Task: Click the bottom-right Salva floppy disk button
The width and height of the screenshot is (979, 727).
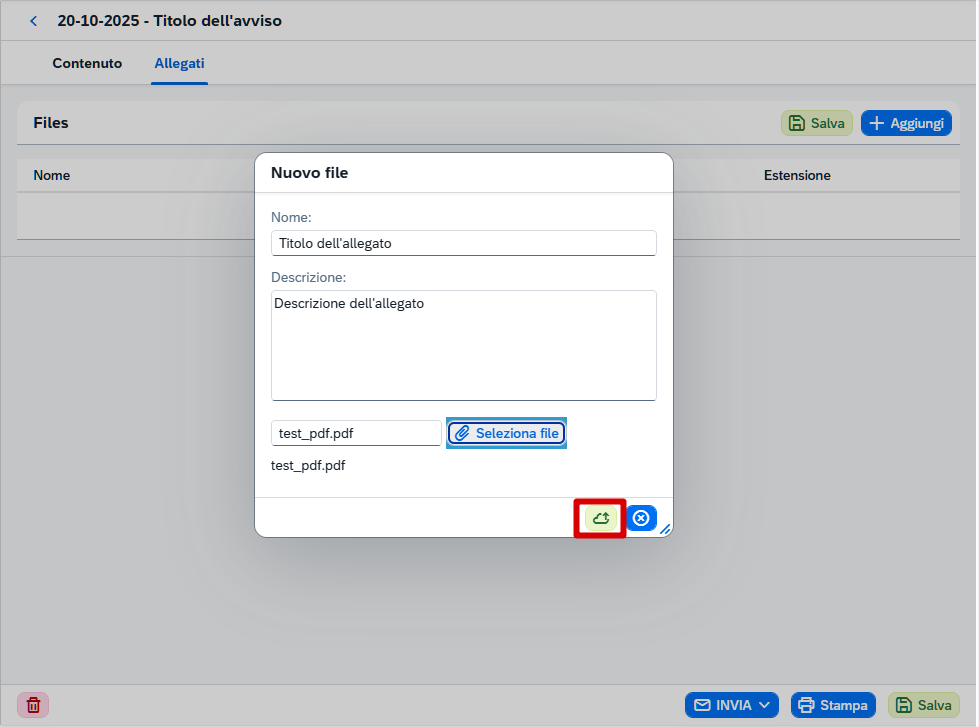Action: point(923,705)
